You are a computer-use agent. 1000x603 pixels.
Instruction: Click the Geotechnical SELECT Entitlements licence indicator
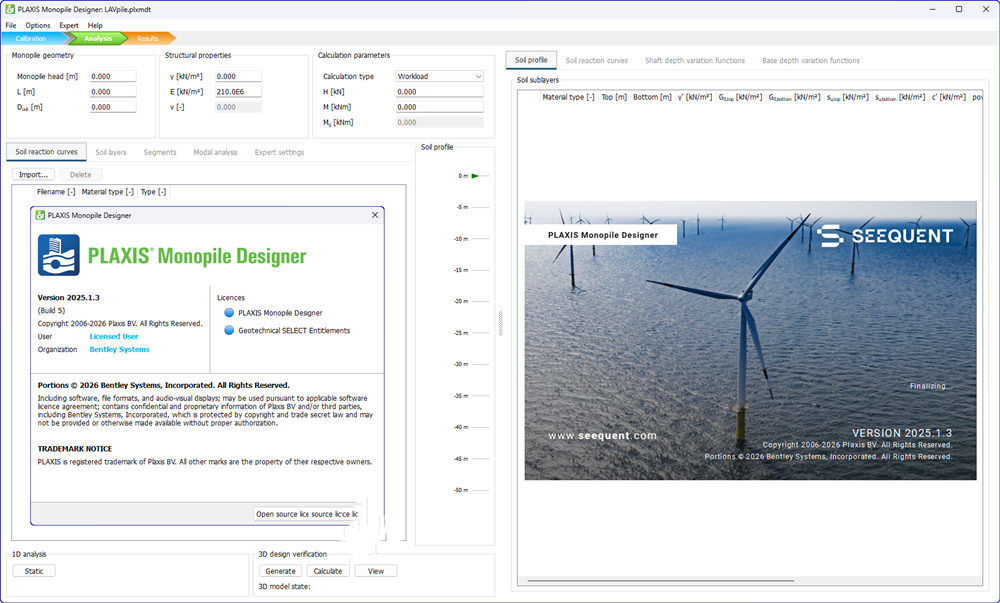click(229, 330)
